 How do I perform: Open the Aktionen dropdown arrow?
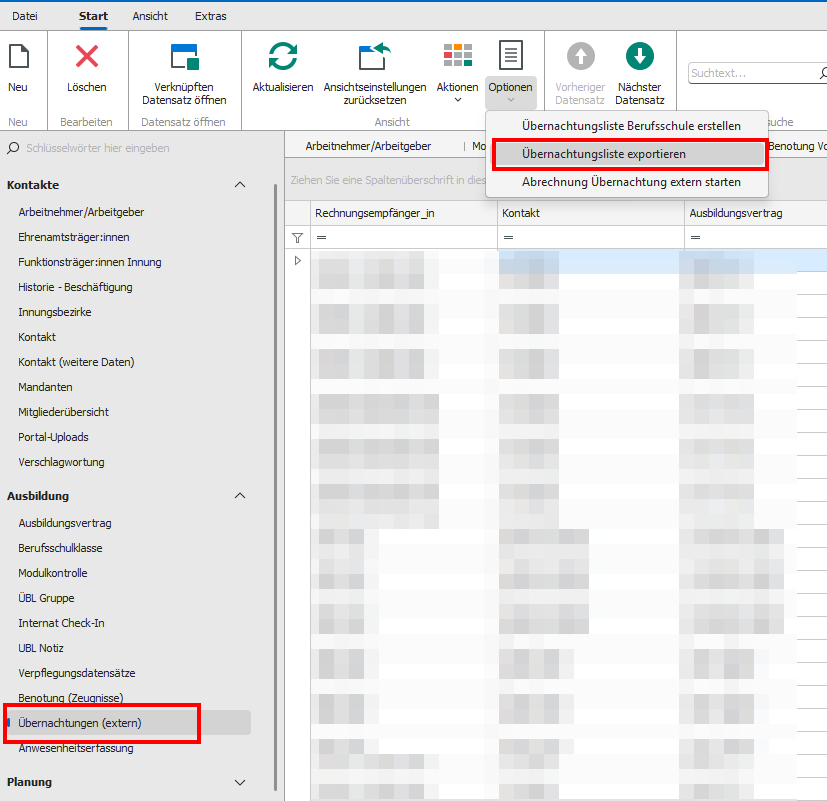point(458,100)
